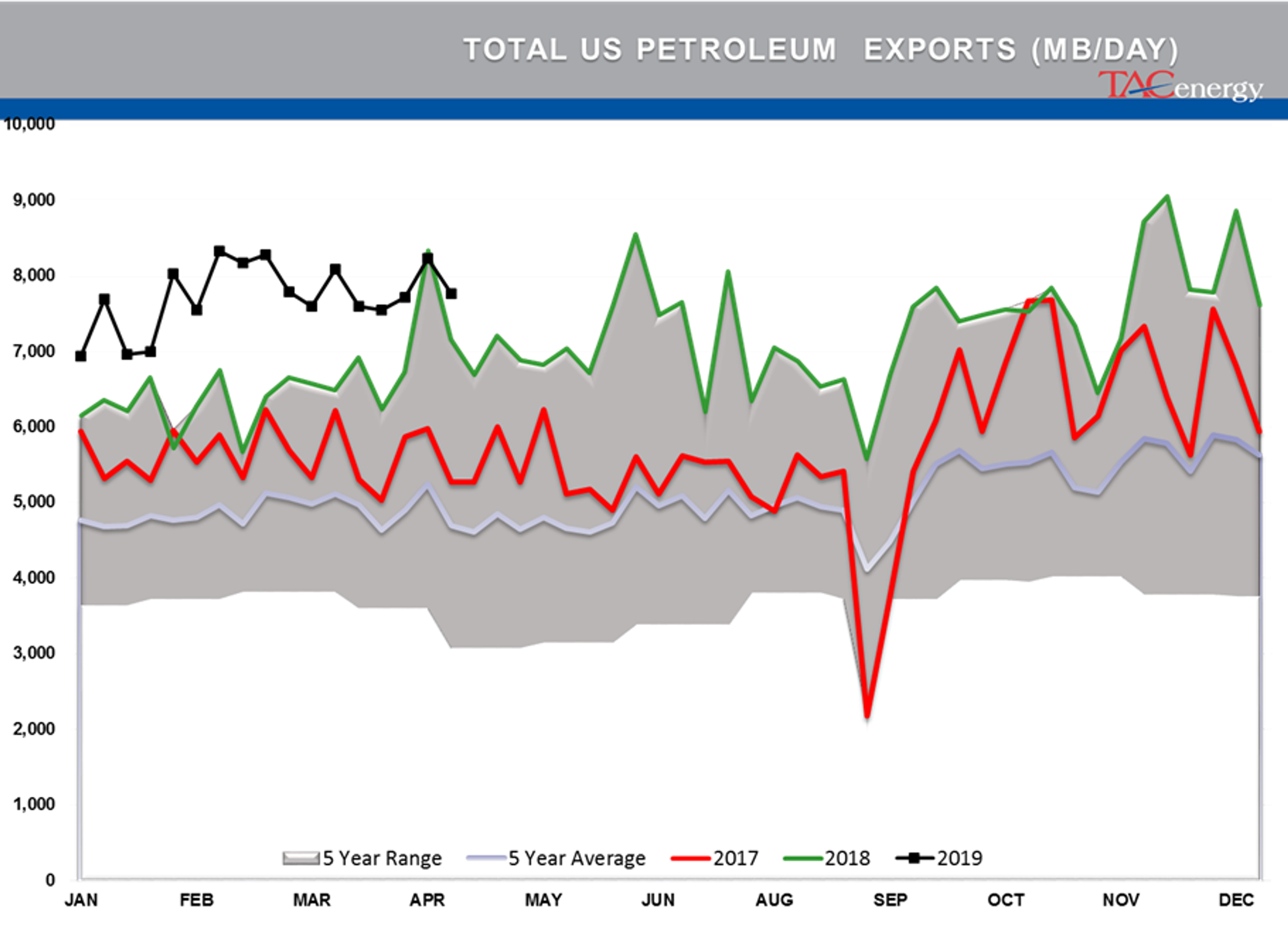Click the 9,000 y-axis value
The height and width of the screenshot is (933, 1288).
tap(34, 200)
